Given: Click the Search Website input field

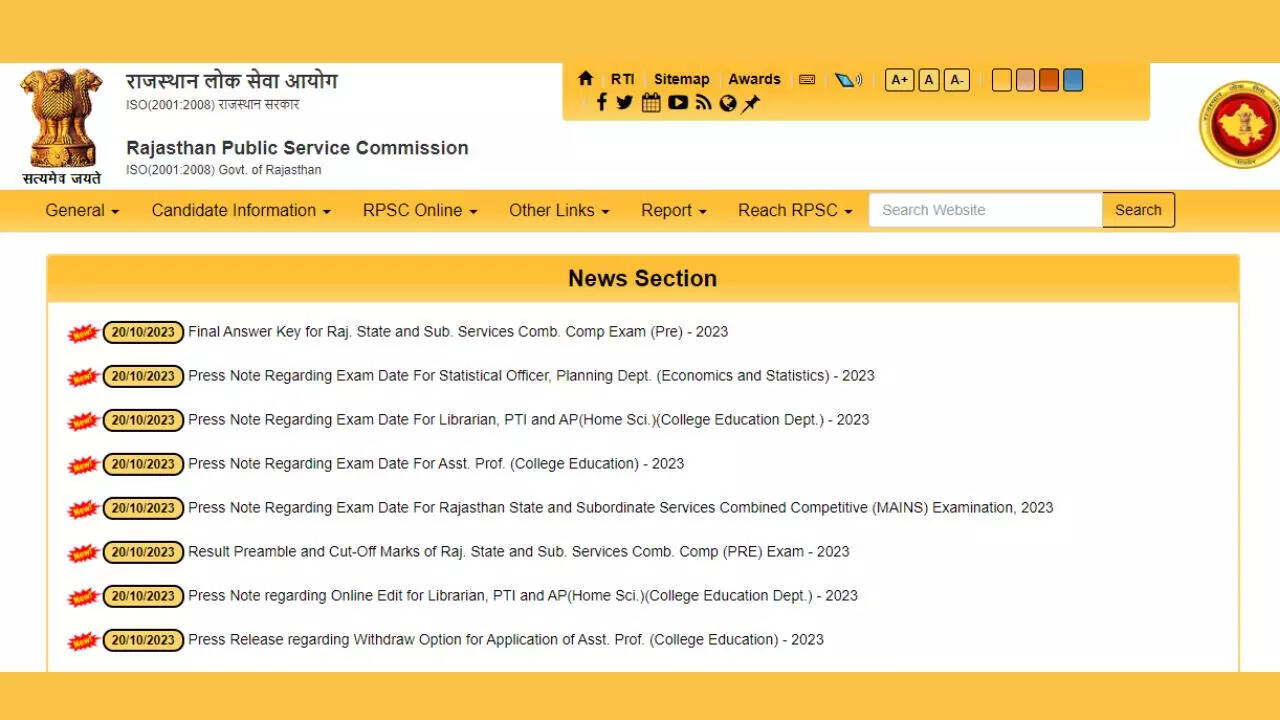Looking at the screenshot, I should 985,210.
